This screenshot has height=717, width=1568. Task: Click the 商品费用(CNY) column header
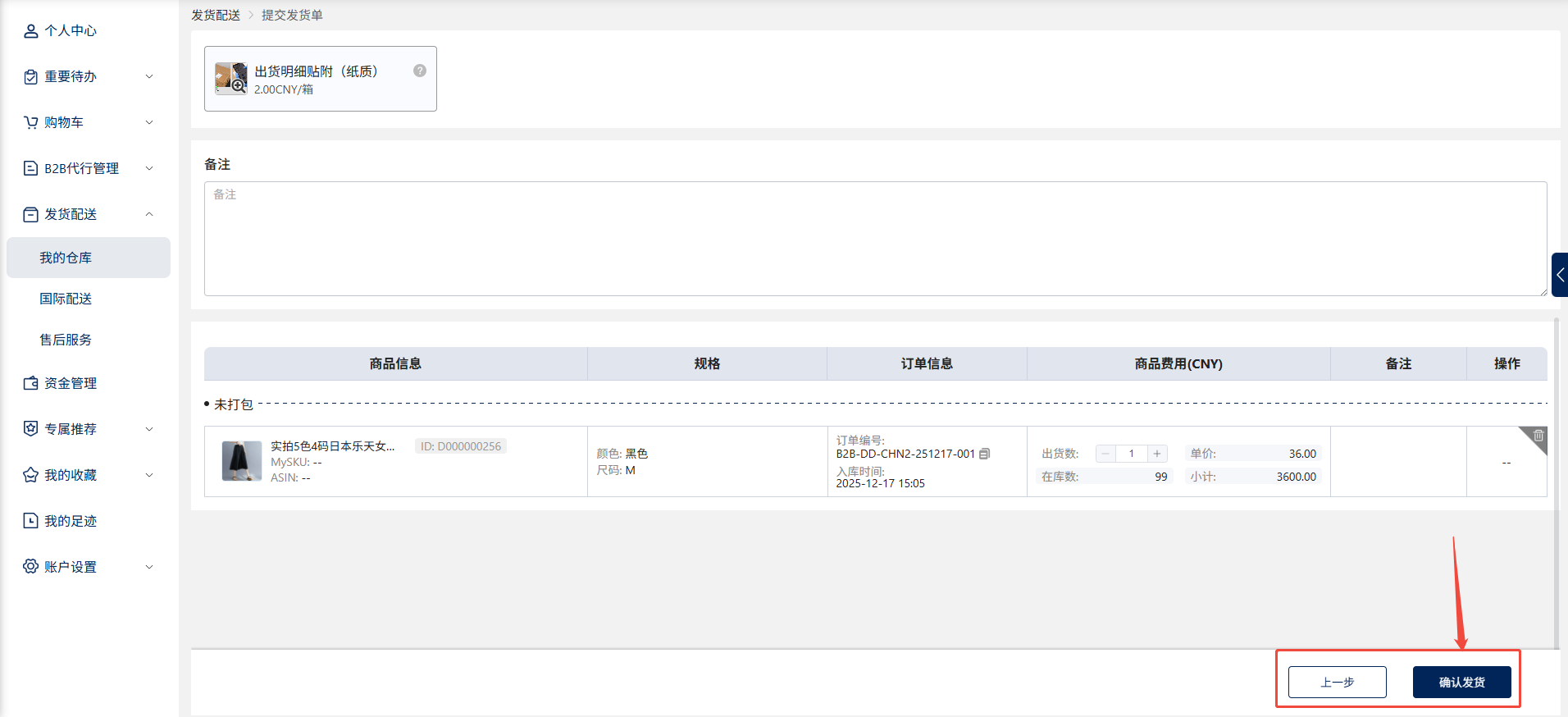[1178, 363]
